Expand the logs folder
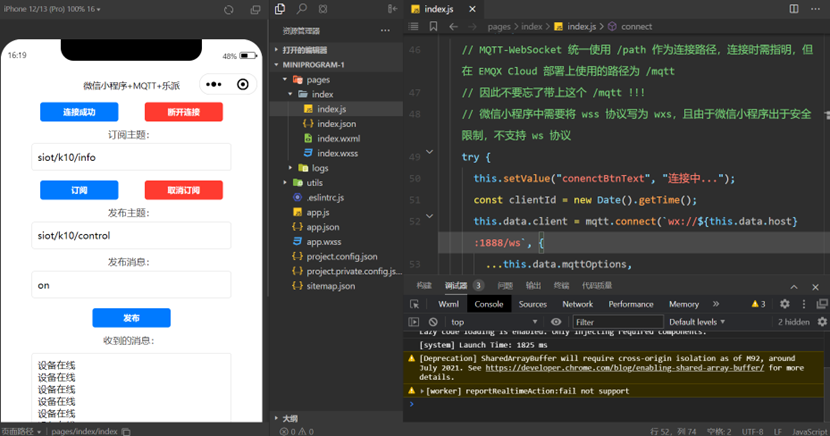The height and width of the screenshot is (436, 830). [x=290, y=168]
